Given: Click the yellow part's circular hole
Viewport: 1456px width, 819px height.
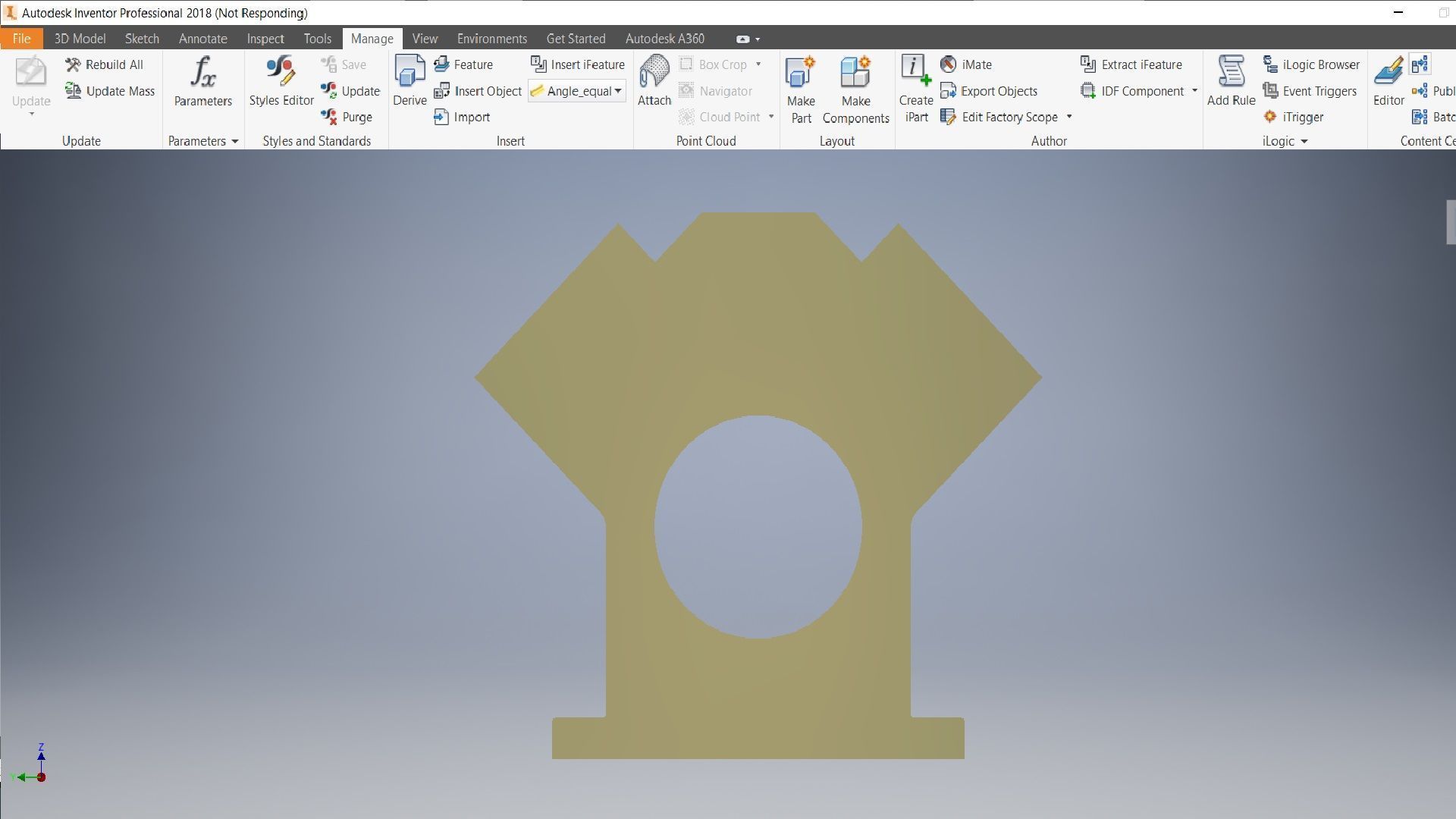Looking at the screenshot, I should tap(758, 527).
